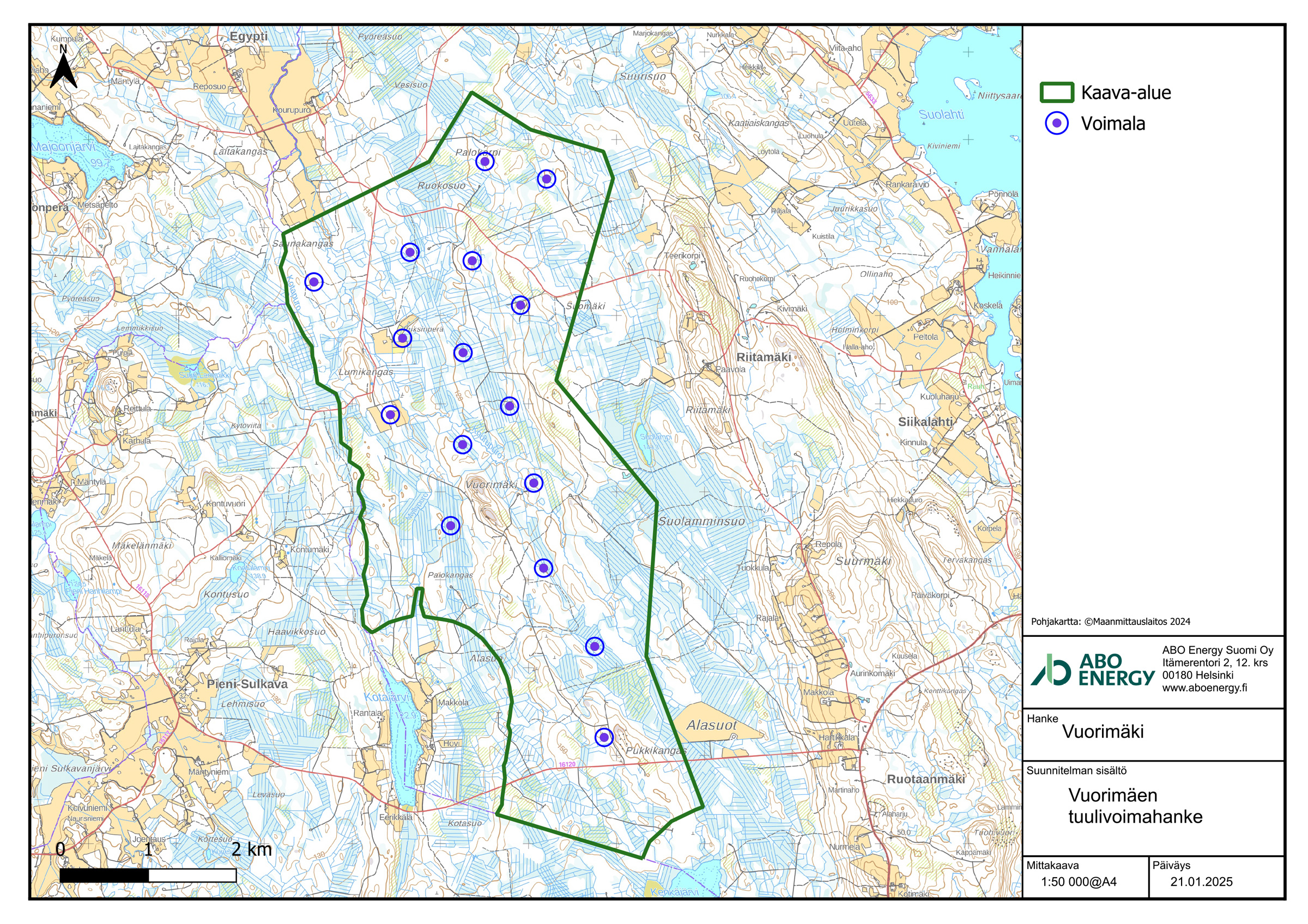Image resolution: width=1308 pixels, height=924 pixels.
Task: Click the green Kaava-alue legend rectangle
Action: pyautogui.click(x=1057, y=92)
